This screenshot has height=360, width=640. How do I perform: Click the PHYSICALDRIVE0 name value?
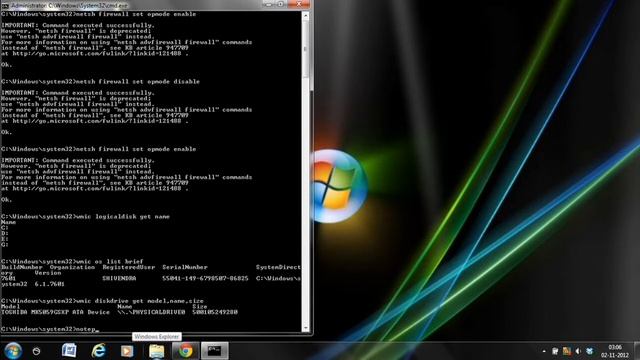point(151,312)
